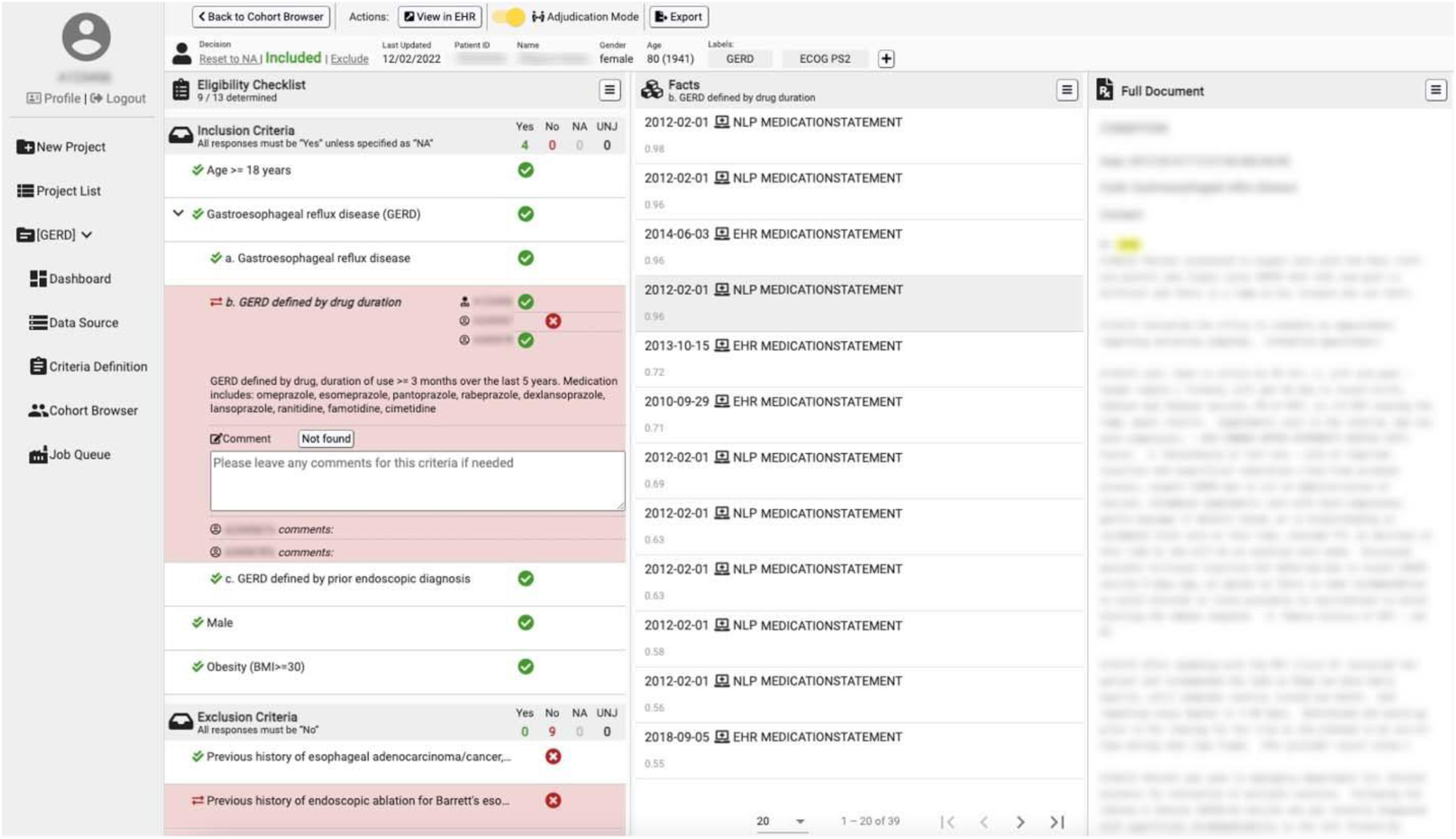The height and width of the screenshot is (839, 1456).
Task: Click the criteria comment text box
Action: click(x=417, y=481)
